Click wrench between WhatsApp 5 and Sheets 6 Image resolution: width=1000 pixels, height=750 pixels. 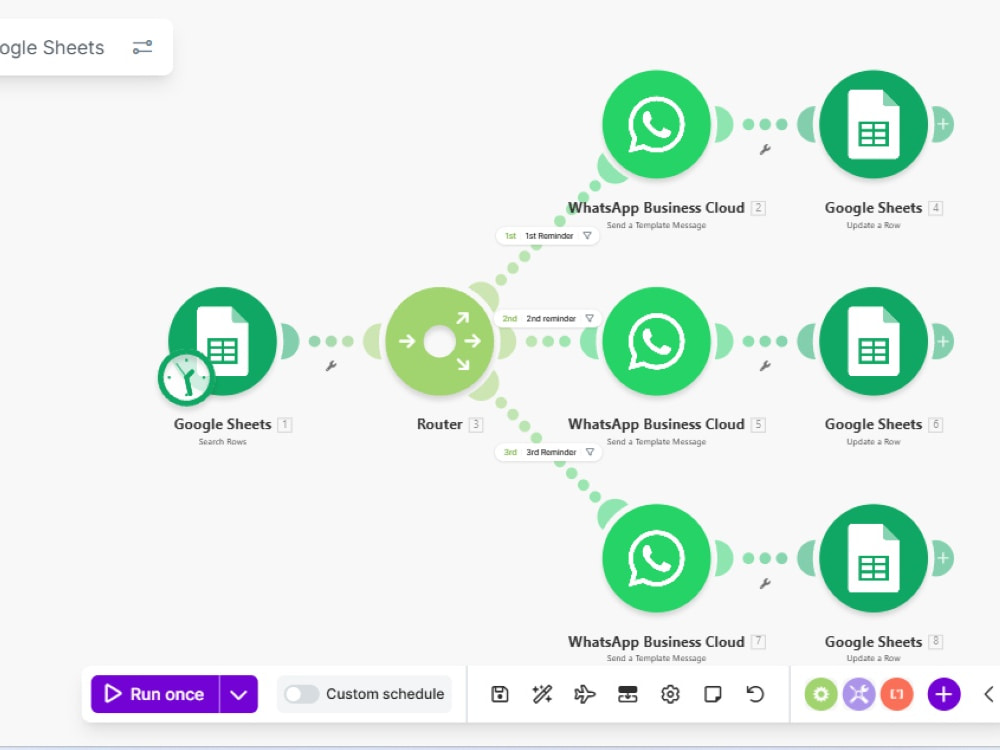point(765,365)
